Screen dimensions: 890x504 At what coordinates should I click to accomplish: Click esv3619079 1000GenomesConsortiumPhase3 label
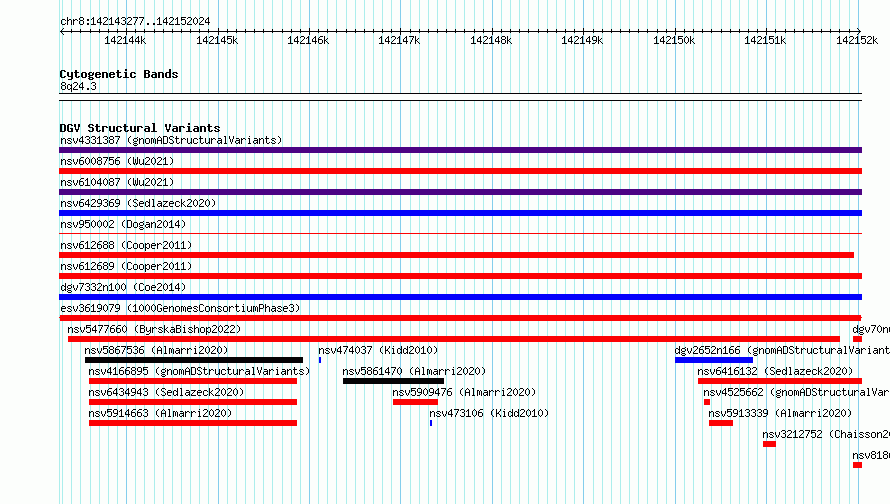coord(180,308)
